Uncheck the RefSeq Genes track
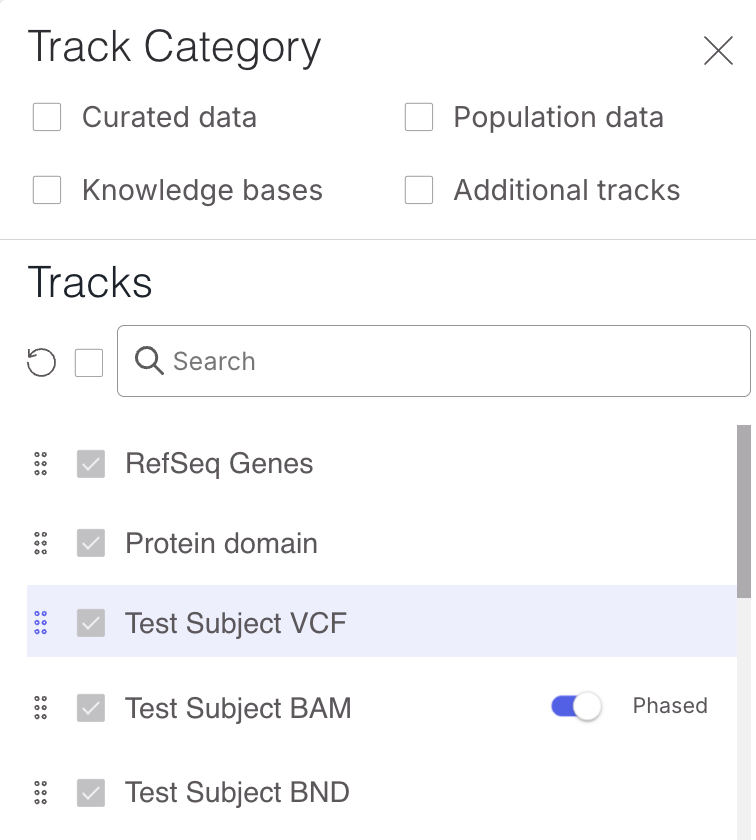756x840 pixels. click(91, 464)
